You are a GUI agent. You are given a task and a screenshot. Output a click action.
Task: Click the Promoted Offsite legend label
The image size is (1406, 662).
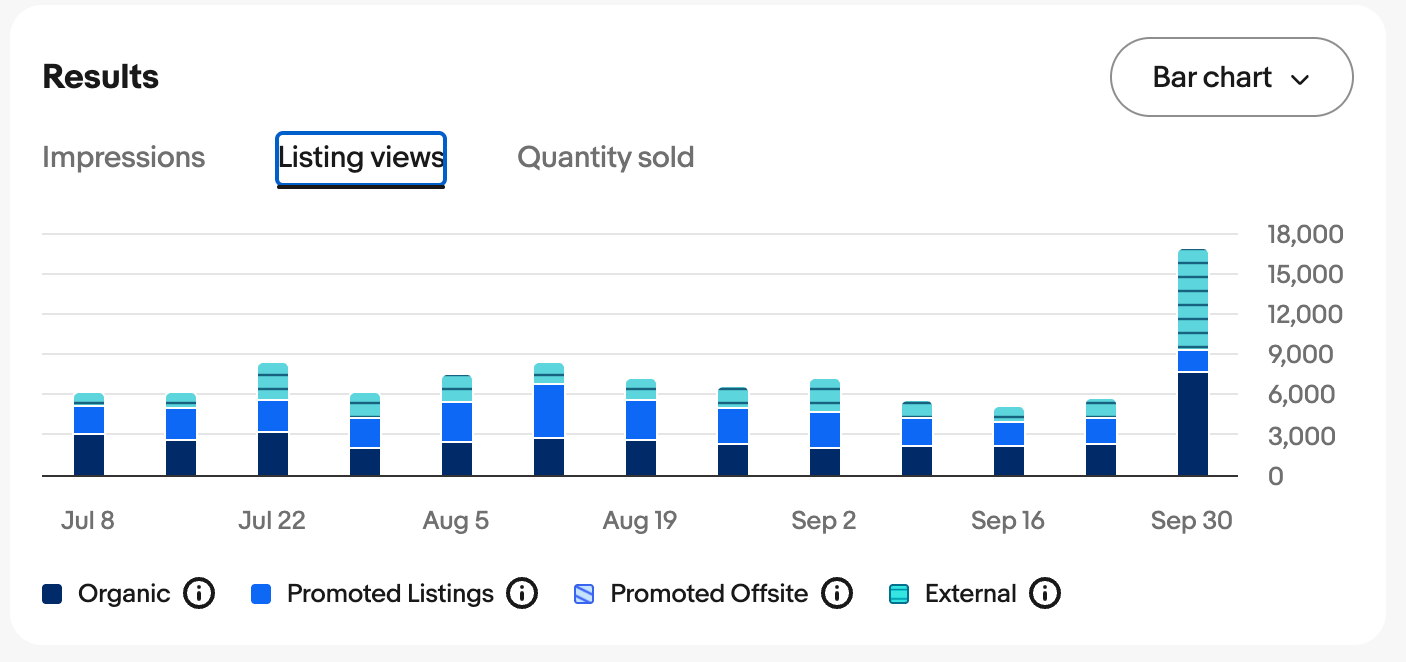tap(709, 594)
